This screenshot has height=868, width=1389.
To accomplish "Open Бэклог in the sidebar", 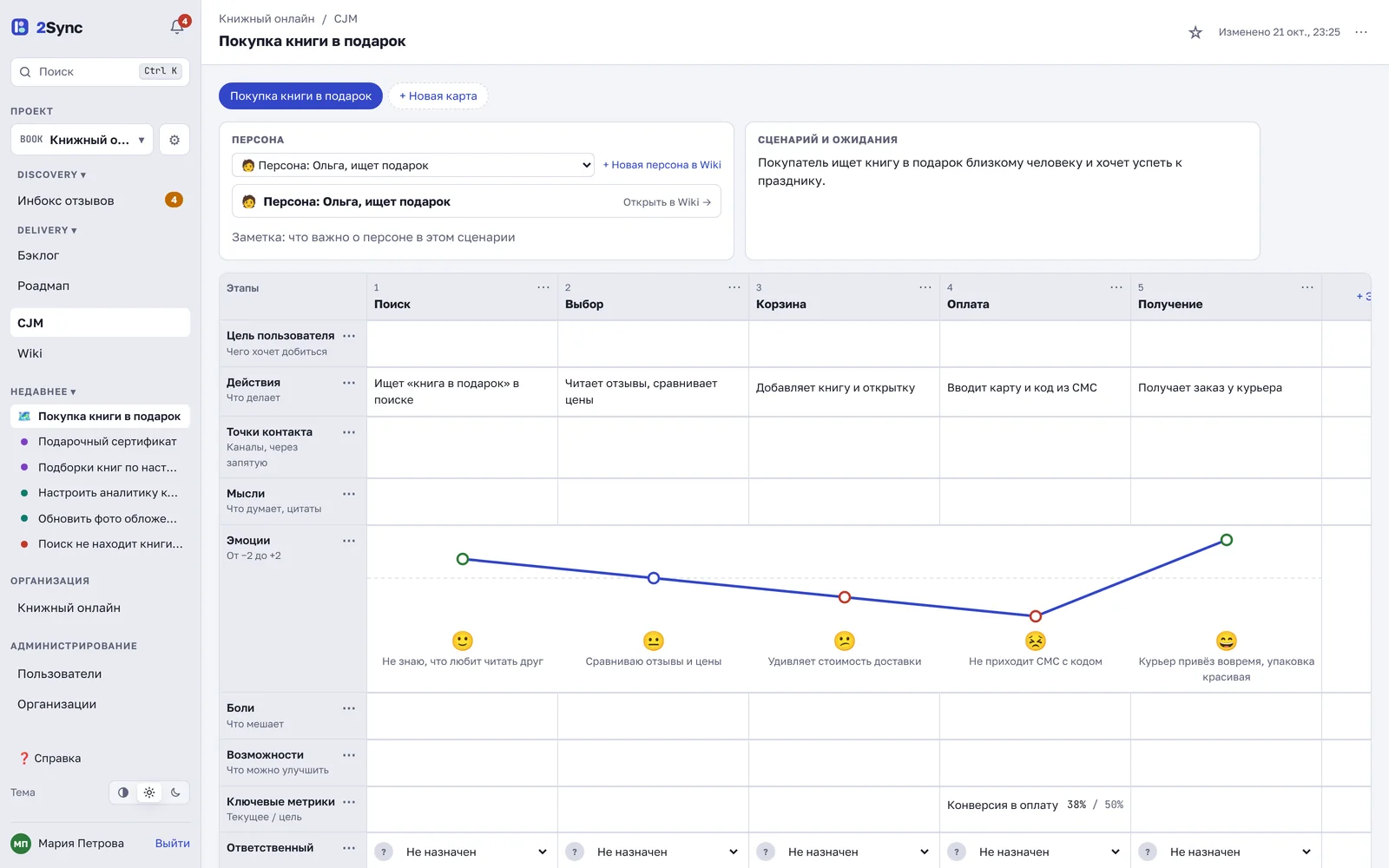I will (100, 255).
